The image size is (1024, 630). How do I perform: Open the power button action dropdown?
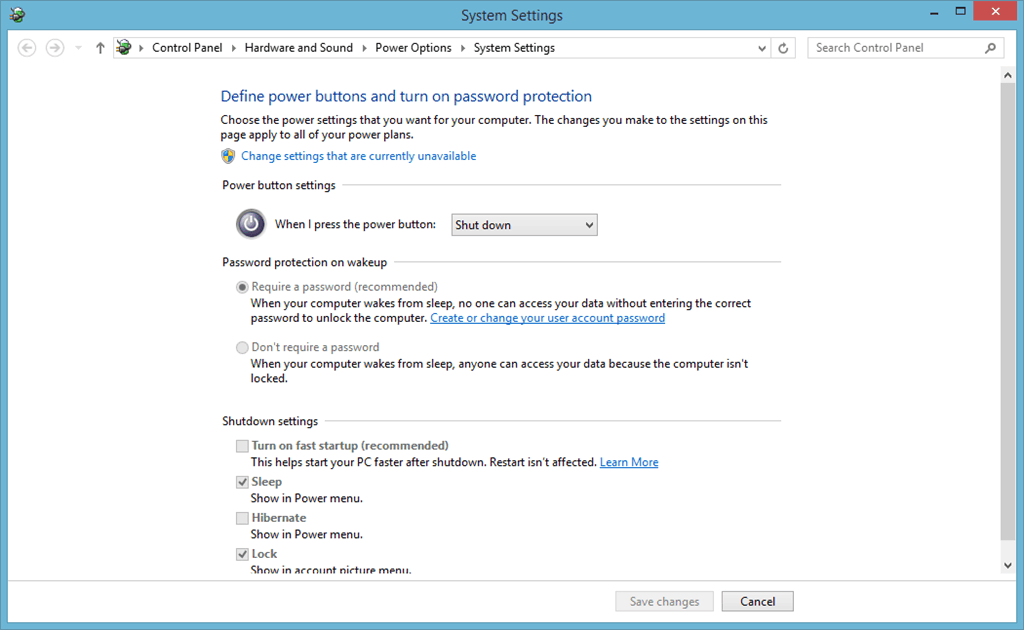pyautogui.click(x=524, y=225)
